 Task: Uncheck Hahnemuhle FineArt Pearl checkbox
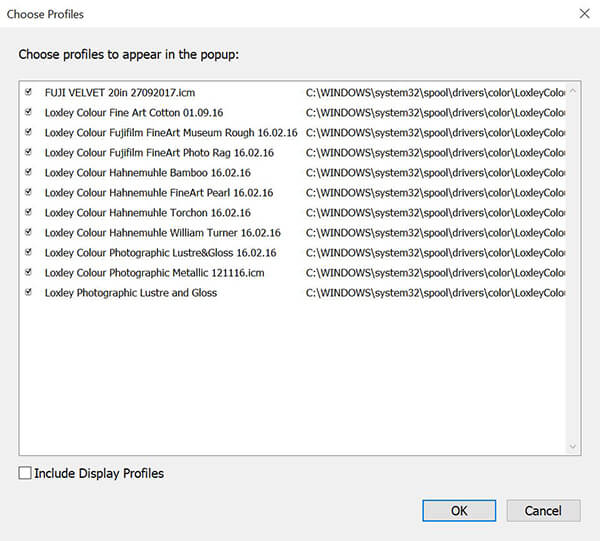point(28,192)
